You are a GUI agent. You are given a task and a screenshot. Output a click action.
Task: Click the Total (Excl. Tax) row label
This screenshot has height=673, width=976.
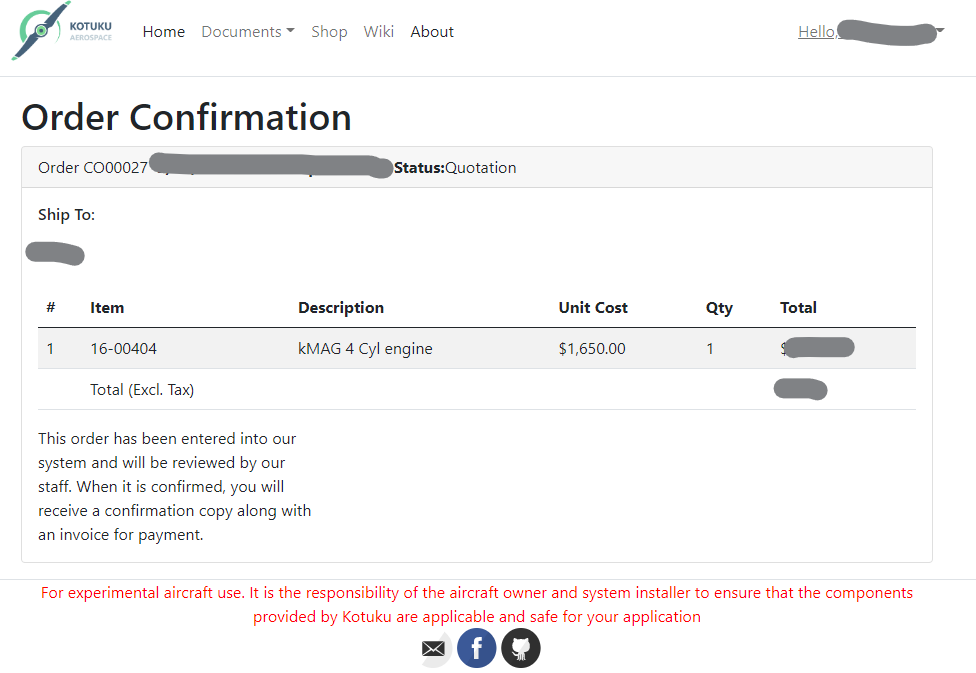[x=142, y=390]
